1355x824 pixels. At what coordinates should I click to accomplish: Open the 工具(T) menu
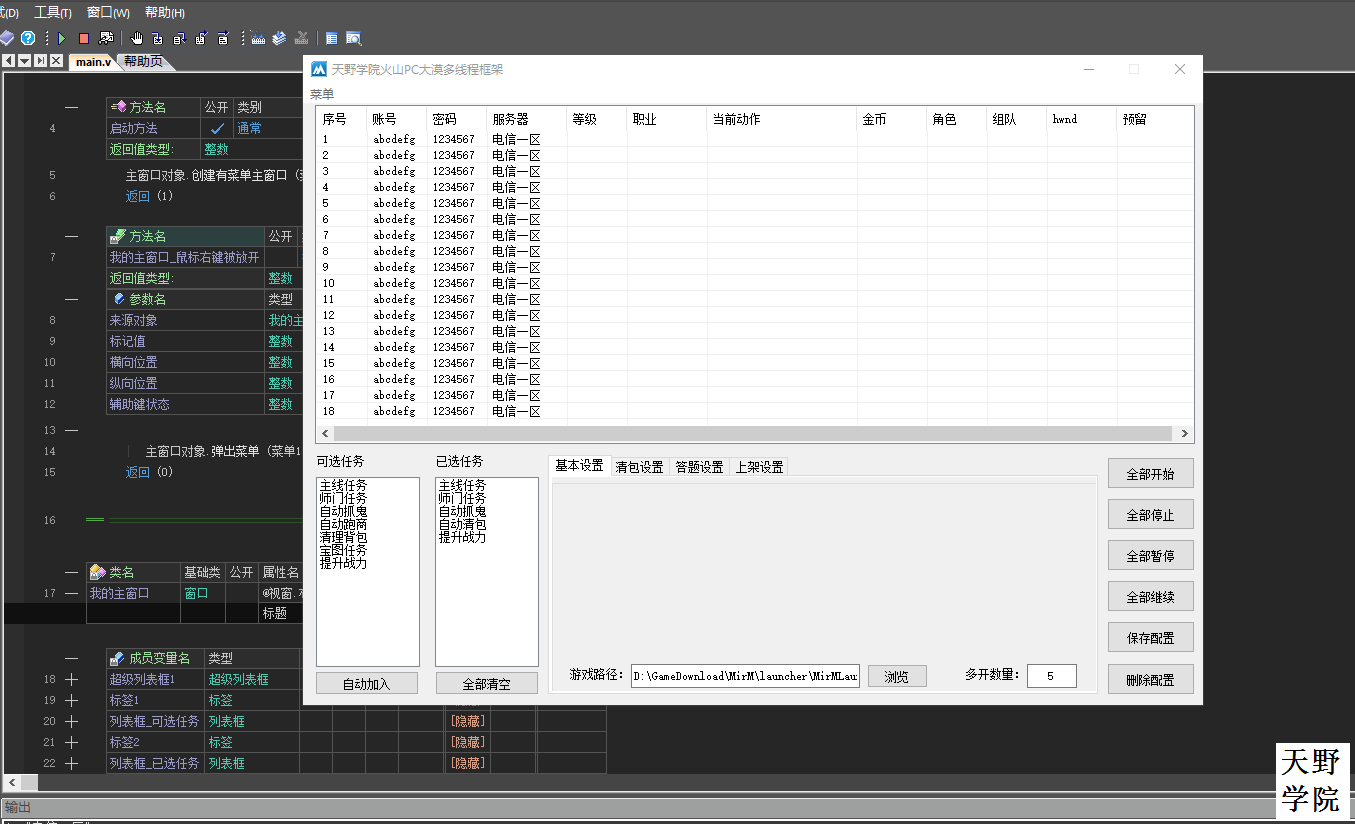pos(53,12)
